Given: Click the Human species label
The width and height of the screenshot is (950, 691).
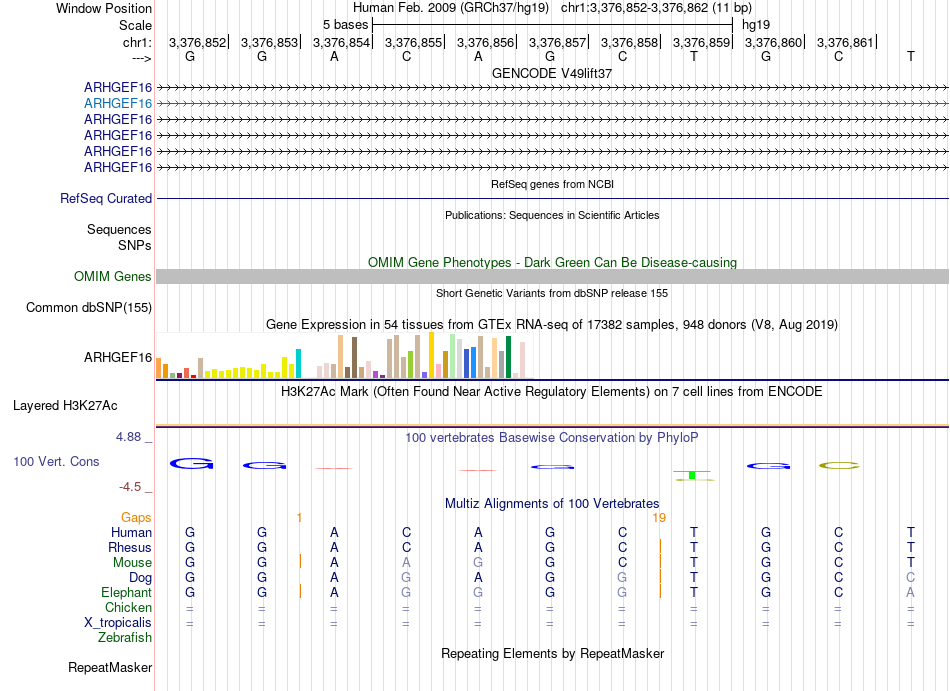Looking at the screenshot, I should coord(131,532).
